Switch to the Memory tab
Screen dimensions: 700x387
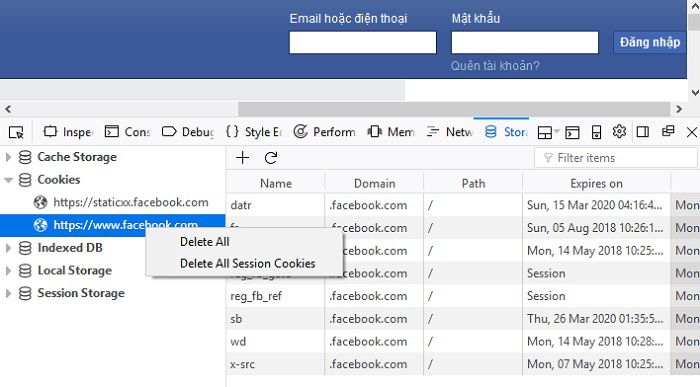click(x=391, y=132)
